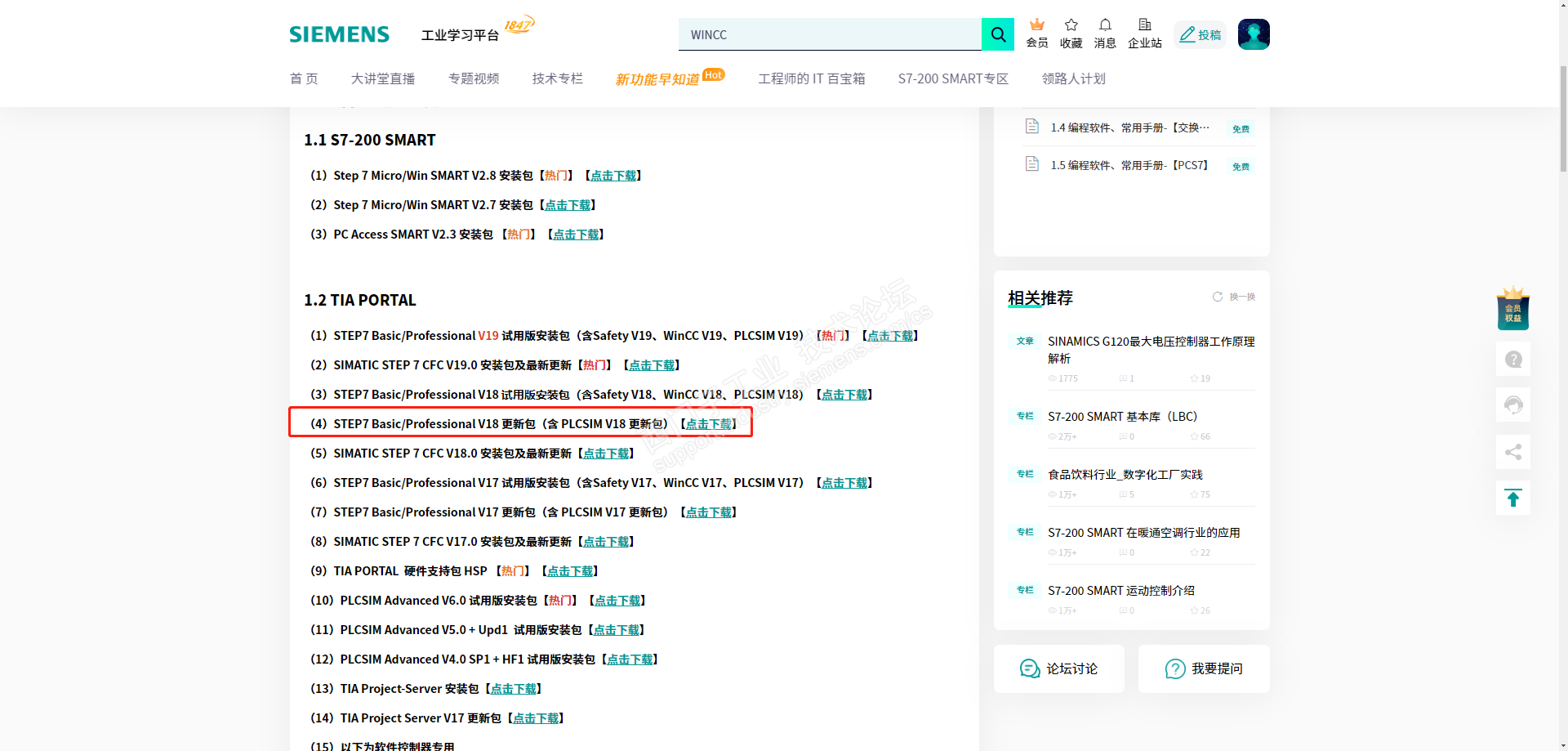Viewport: 1568px width, 751px height.
Task: Download PLCSIM Advanced V5.0 + Upd1 安装包
Action: (x=617, y=630)
